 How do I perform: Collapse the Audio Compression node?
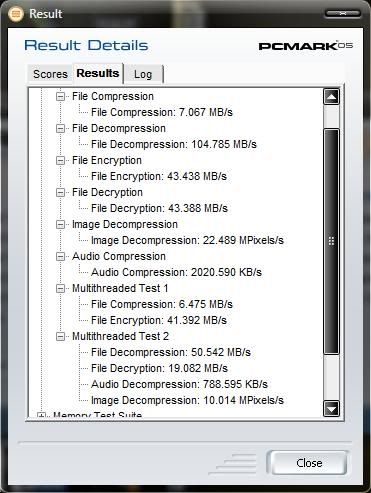pos(60,257)
